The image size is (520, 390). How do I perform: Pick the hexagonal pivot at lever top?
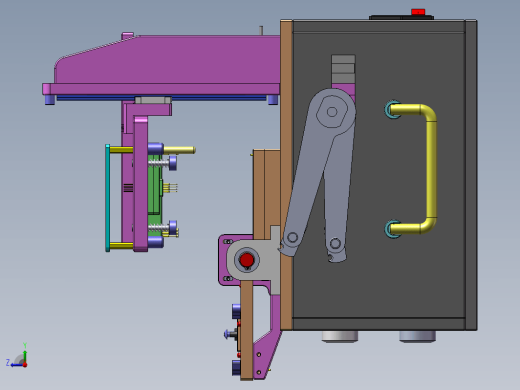tap(332, 111)
